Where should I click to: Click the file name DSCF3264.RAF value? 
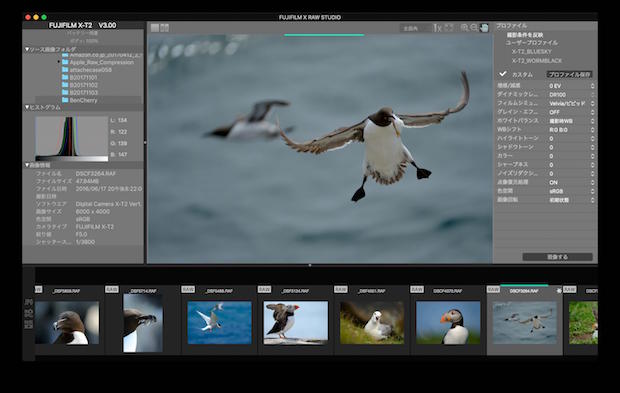(x=96, y=174)
